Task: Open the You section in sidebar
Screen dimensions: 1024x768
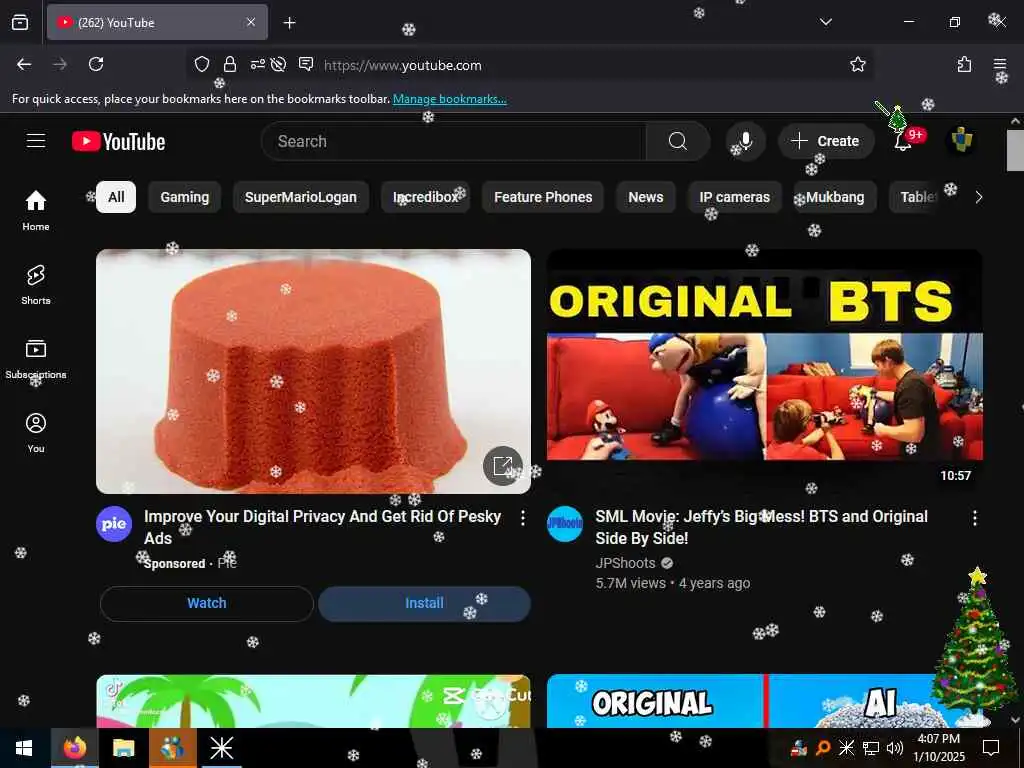Action: pyautogui.click(x=36, y=432)
